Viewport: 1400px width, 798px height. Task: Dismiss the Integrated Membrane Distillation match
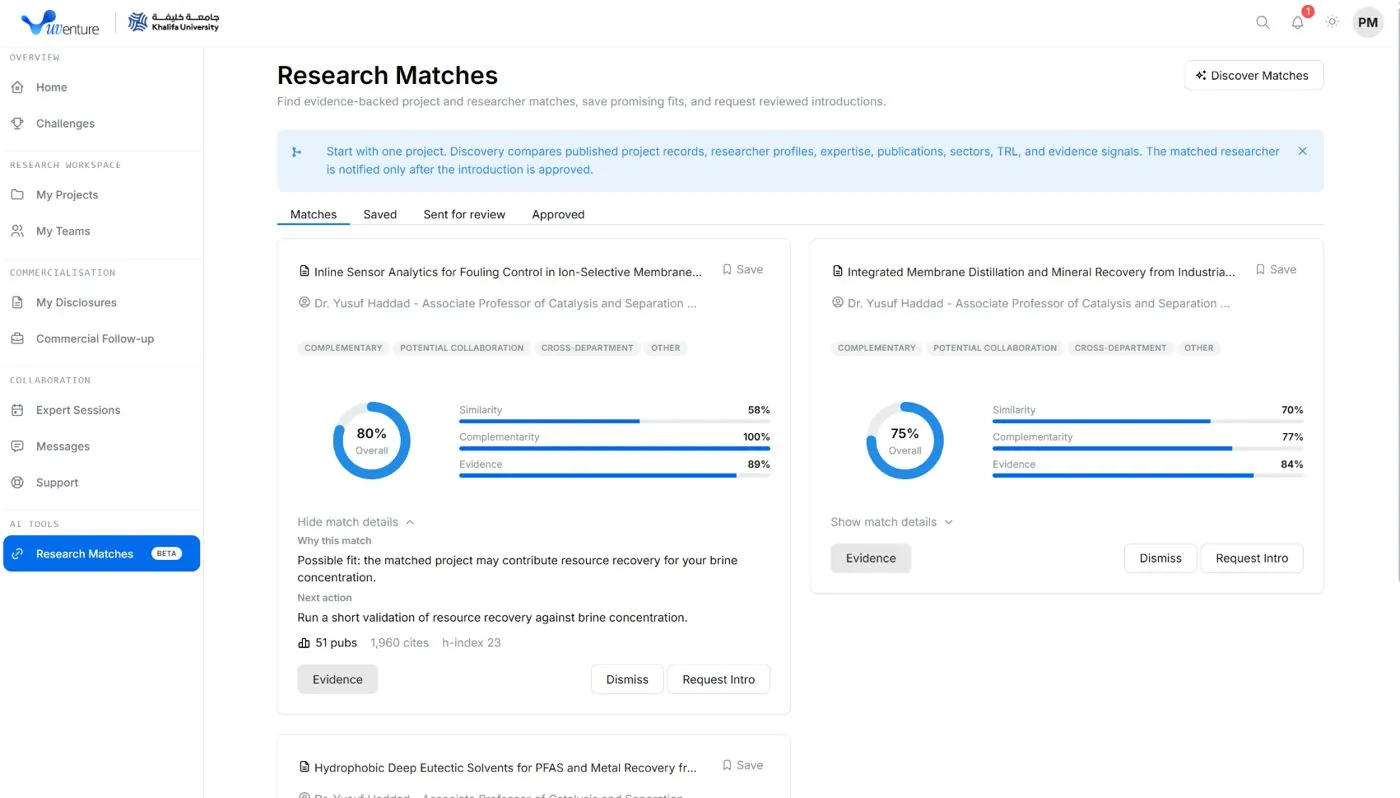(1160, 558)
